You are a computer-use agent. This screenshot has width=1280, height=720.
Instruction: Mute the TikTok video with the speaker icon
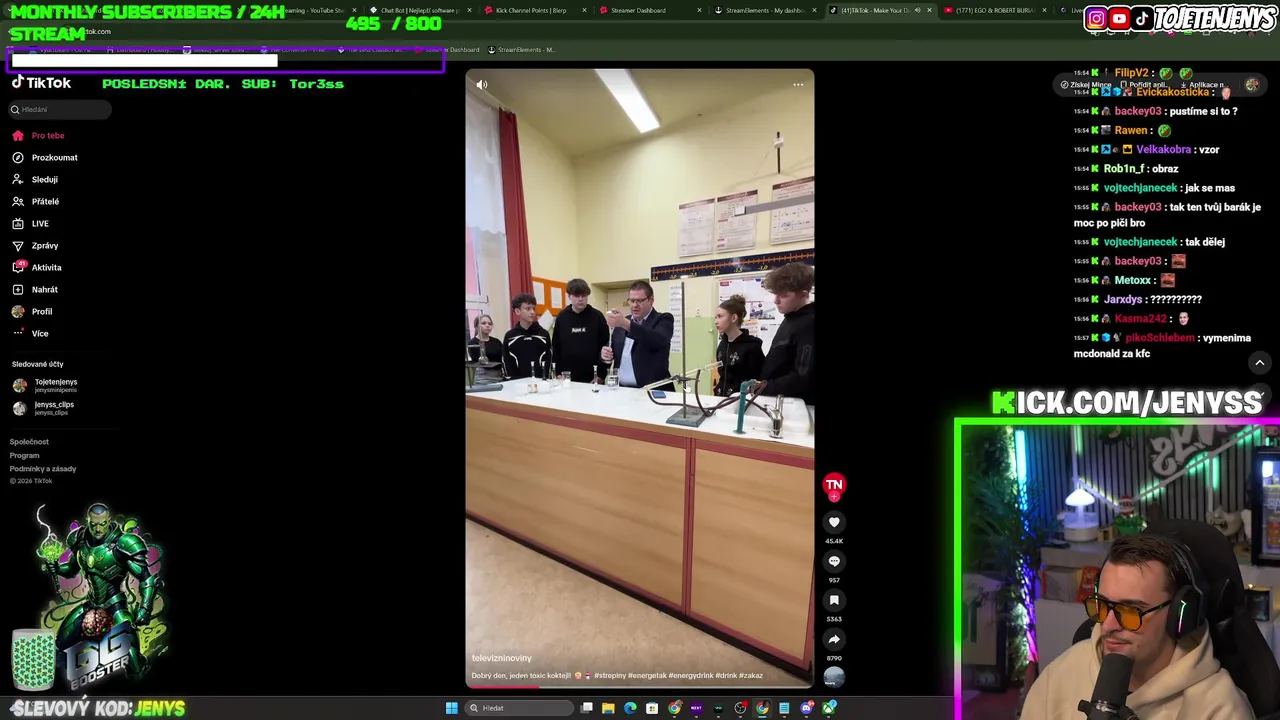point(482,85)
